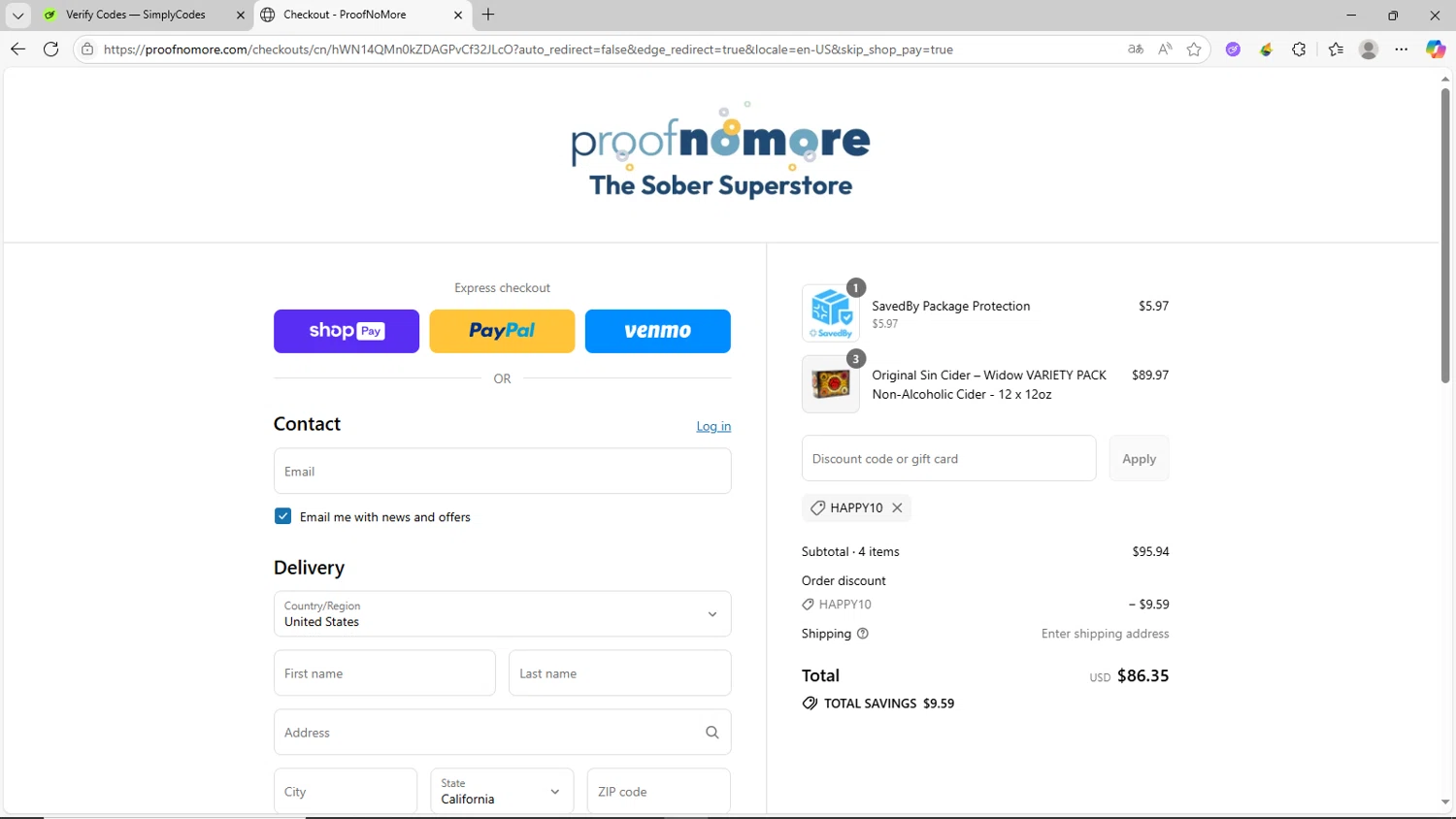The height and width of the screenshot is (819, 1456).
Task: Open the purple extension icon
Action: (1233, 49)
